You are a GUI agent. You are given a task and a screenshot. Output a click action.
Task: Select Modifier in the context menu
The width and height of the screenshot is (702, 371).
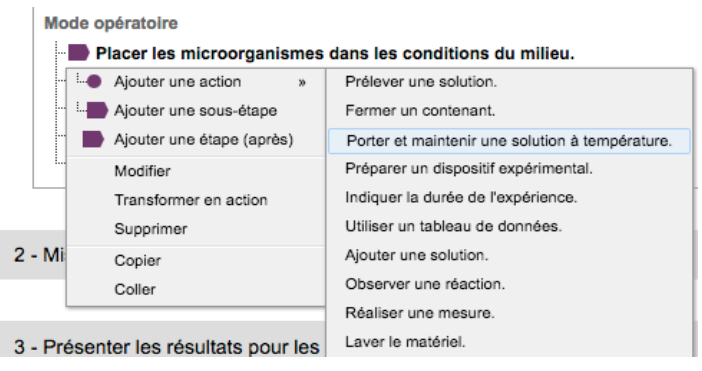142,171
